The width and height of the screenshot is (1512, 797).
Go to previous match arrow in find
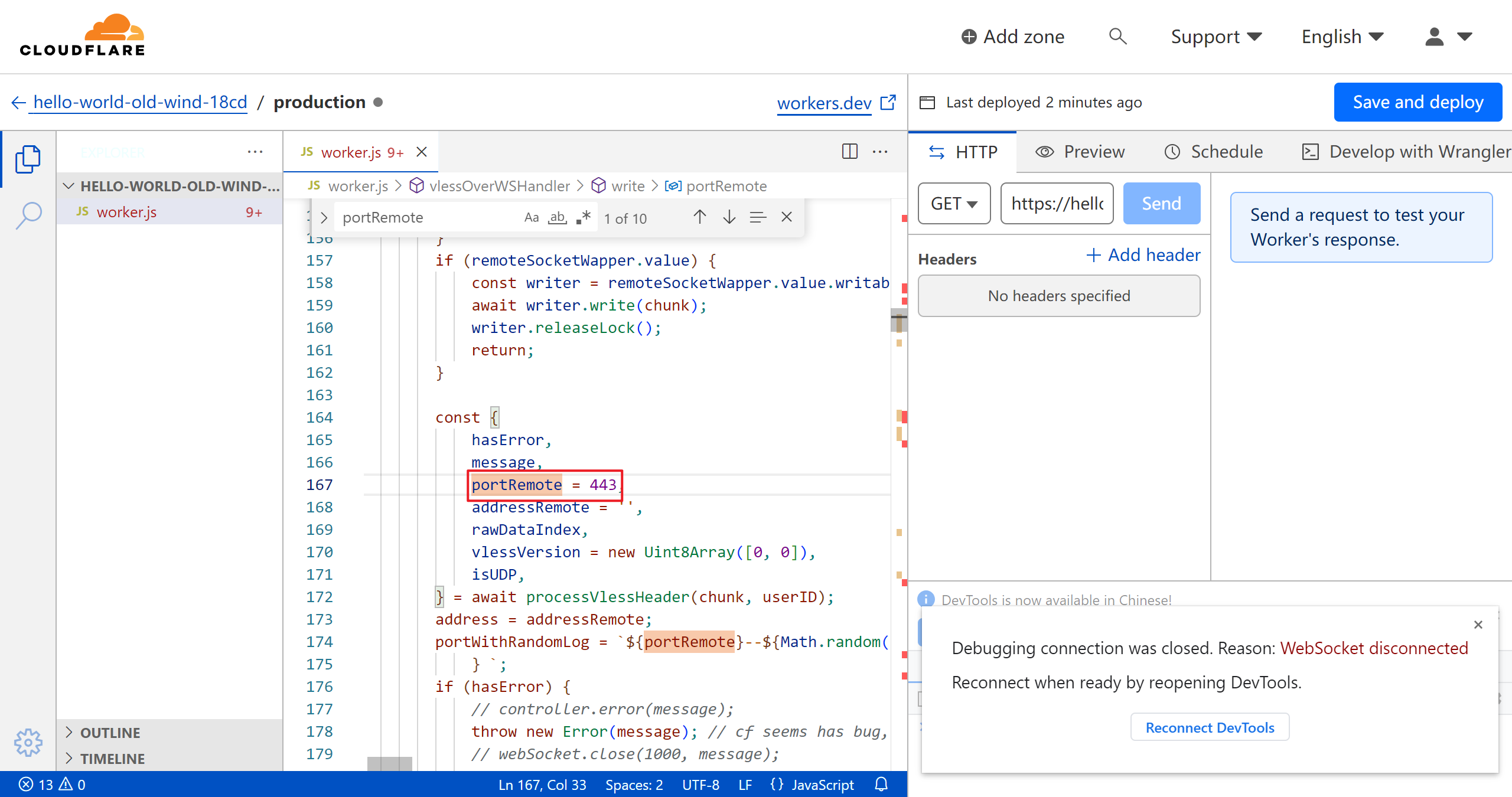click(x=699, y=217)
